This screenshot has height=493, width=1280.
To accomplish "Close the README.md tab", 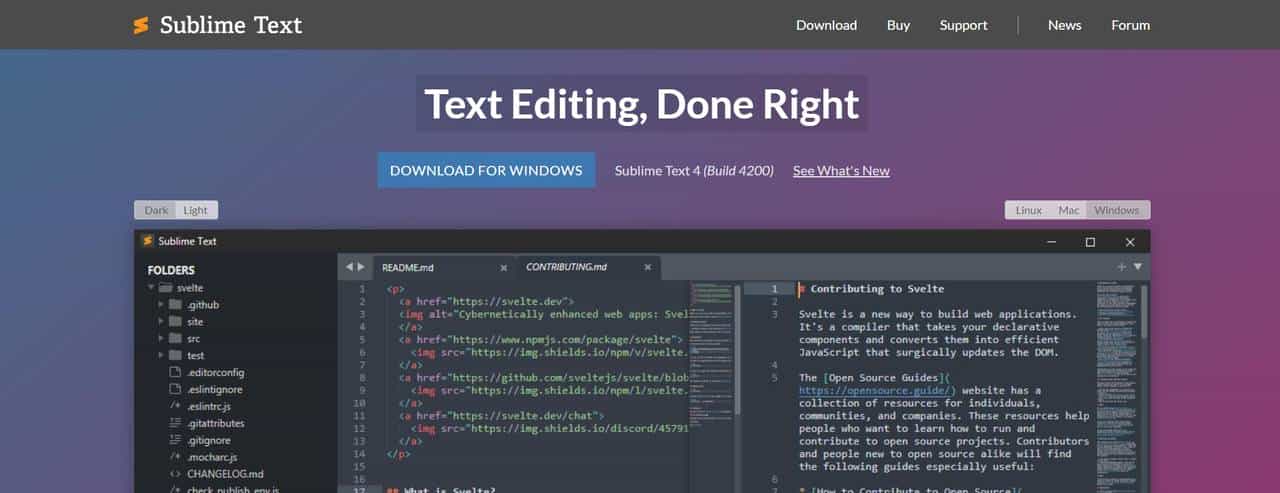I will point(504,268).
